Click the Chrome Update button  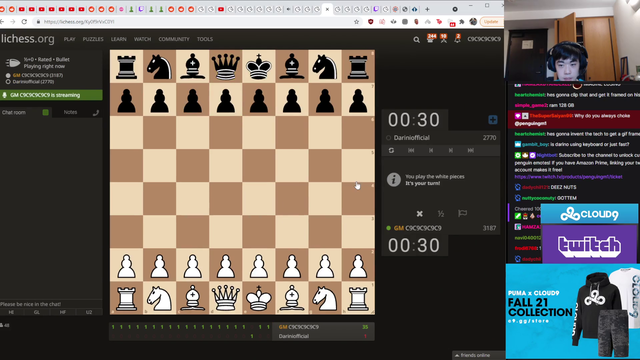(491, 22)
